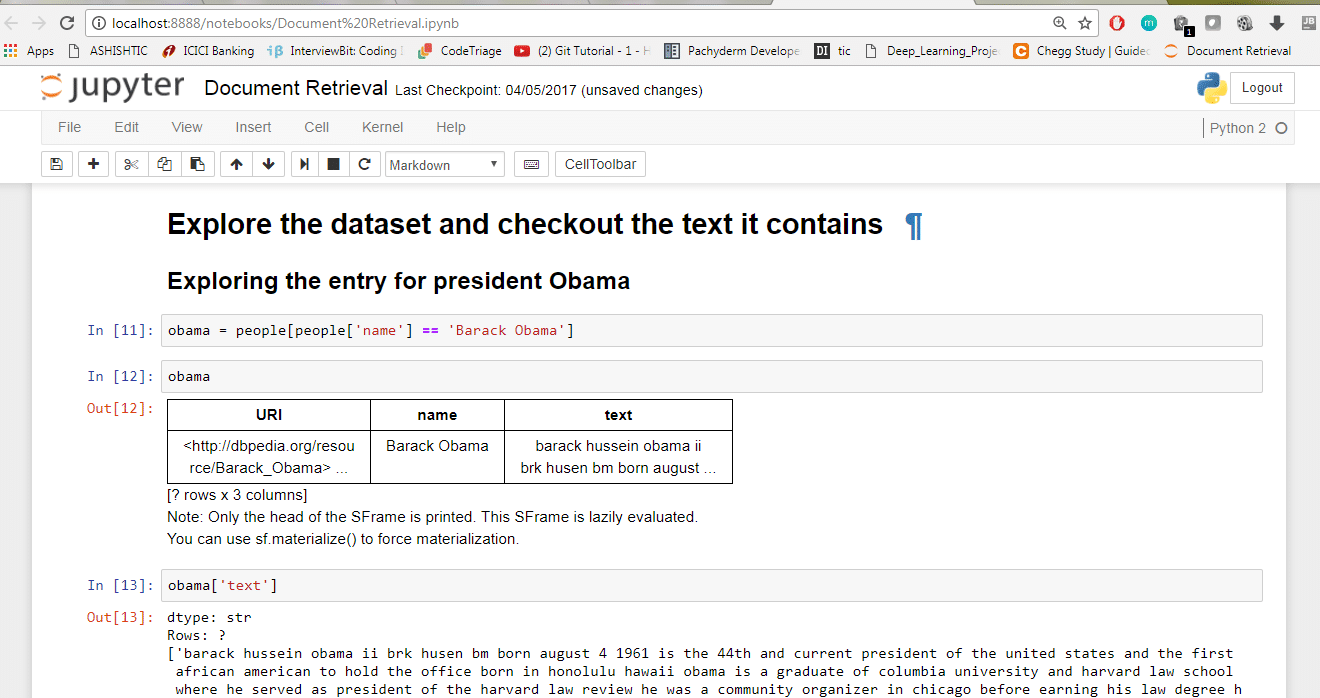Run the cell and select below
The image size is (1320, 698).
305,165
